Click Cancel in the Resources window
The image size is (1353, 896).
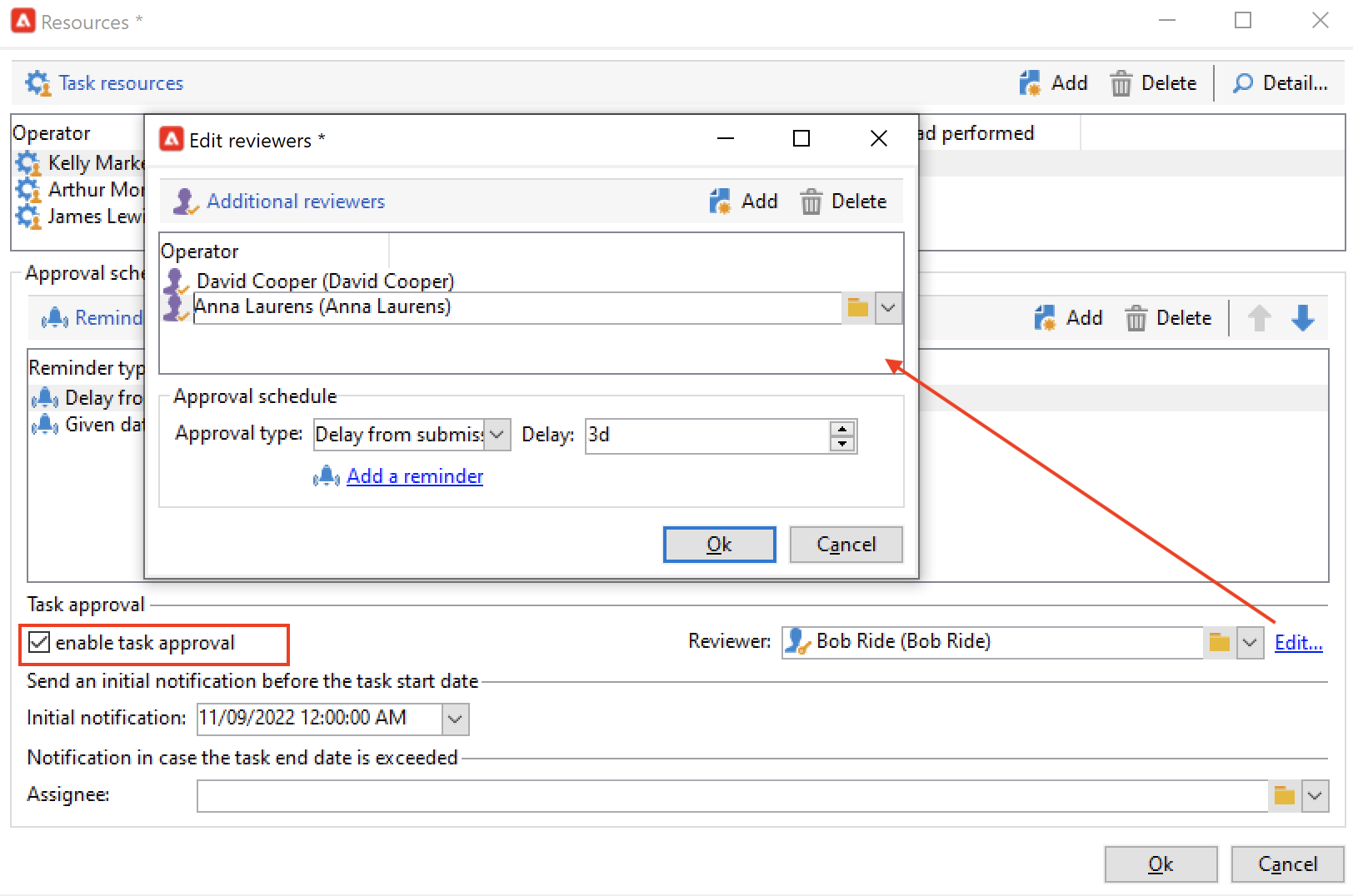pos(1288,864)
